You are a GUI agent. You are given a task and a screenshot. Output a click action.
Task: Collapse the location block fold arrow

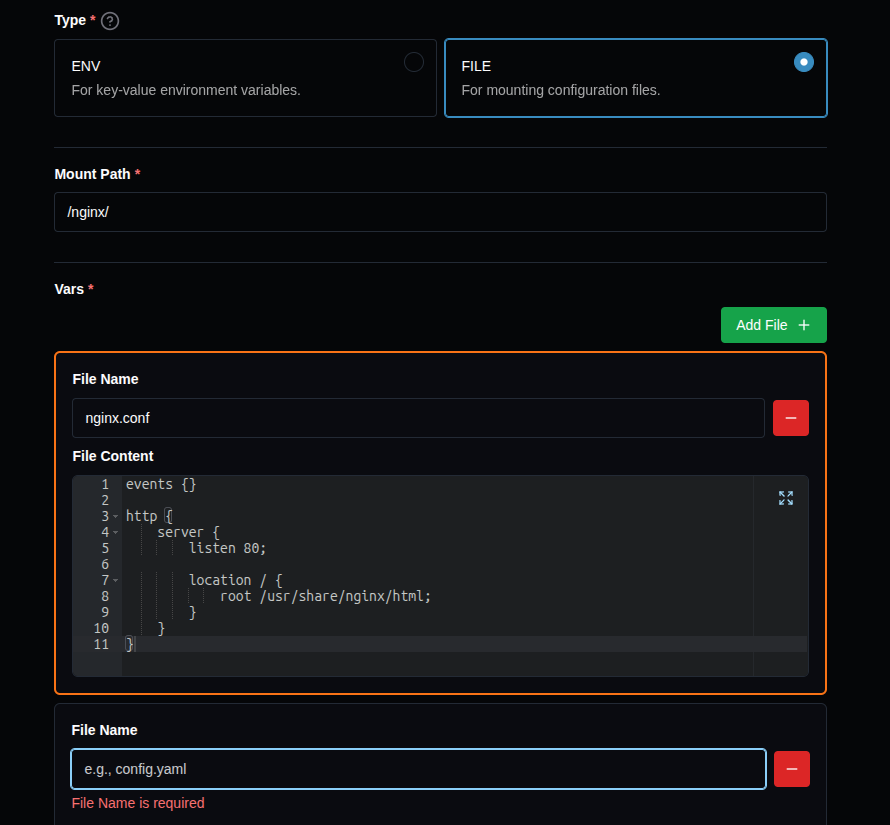pos(116,581)
